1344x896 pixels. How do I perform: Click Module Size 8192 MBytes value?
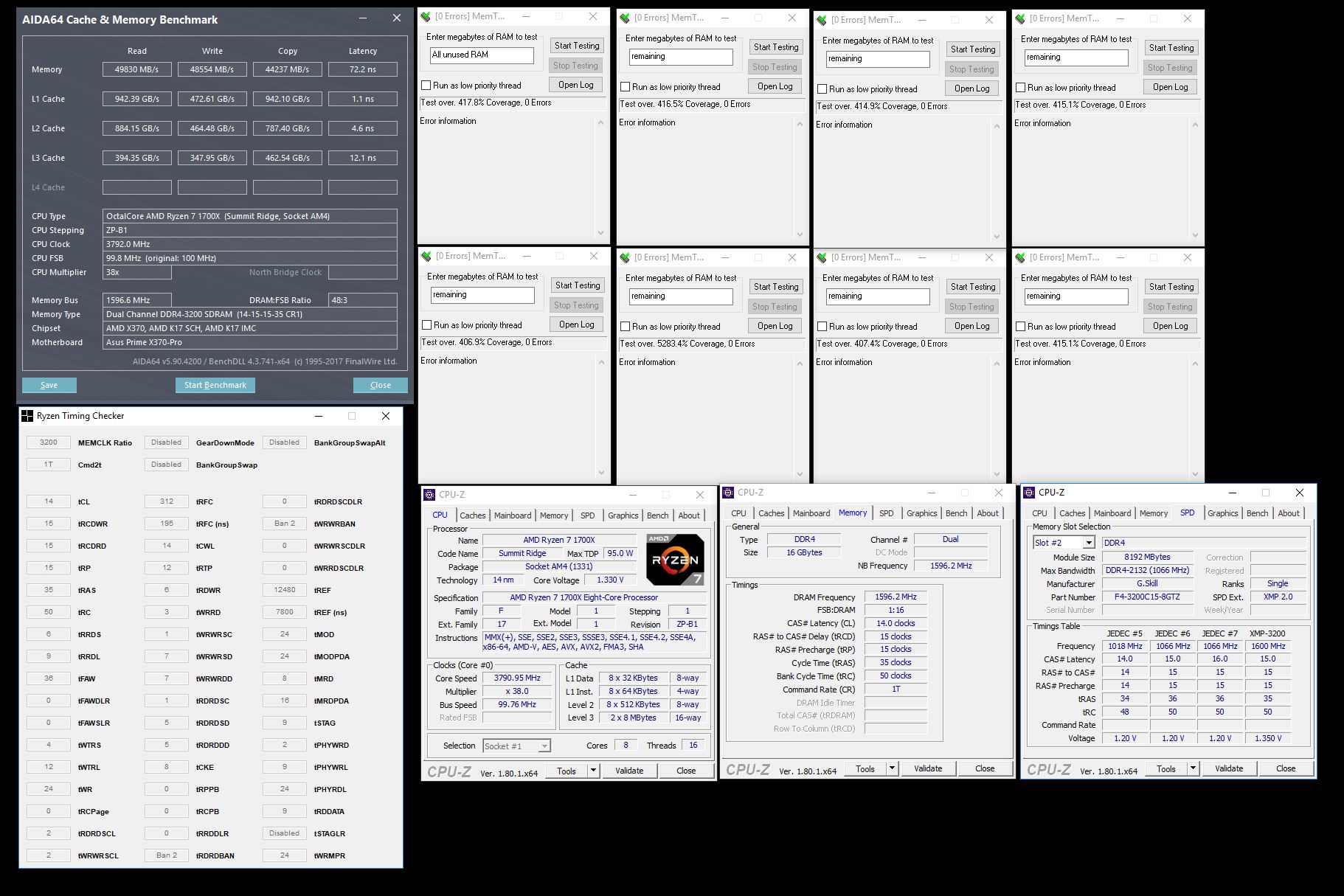click(x=1147, y=558)
